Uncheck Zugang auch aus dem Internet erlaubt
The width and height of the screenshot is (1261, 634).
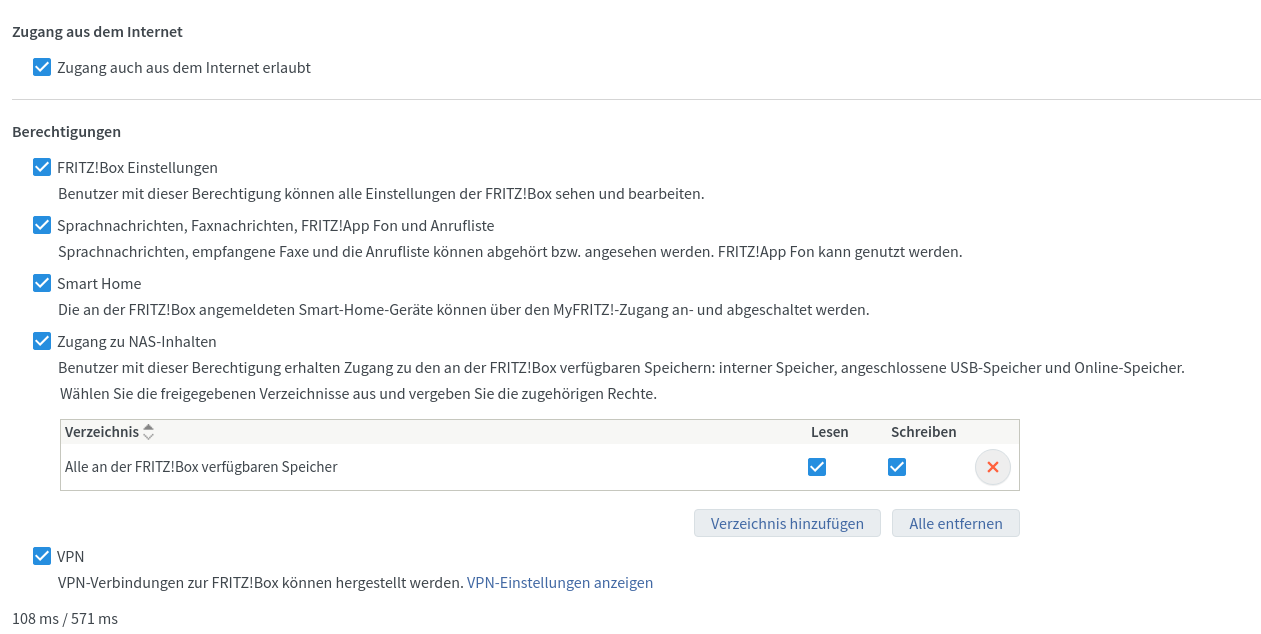click(42, 67)
